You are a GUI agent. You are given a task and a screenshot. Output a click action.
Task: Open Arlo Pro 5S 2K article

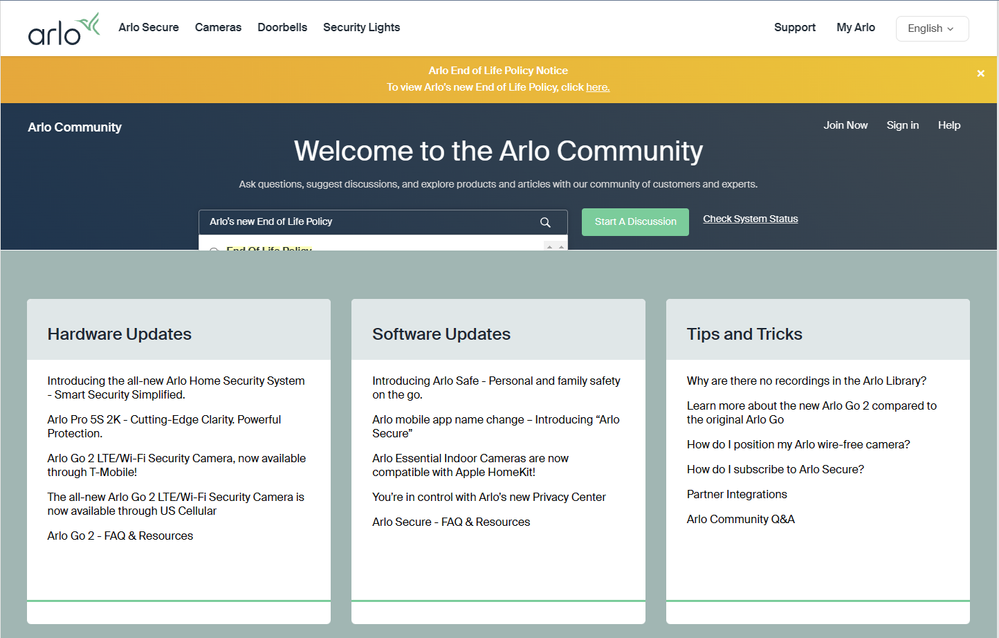164,426
